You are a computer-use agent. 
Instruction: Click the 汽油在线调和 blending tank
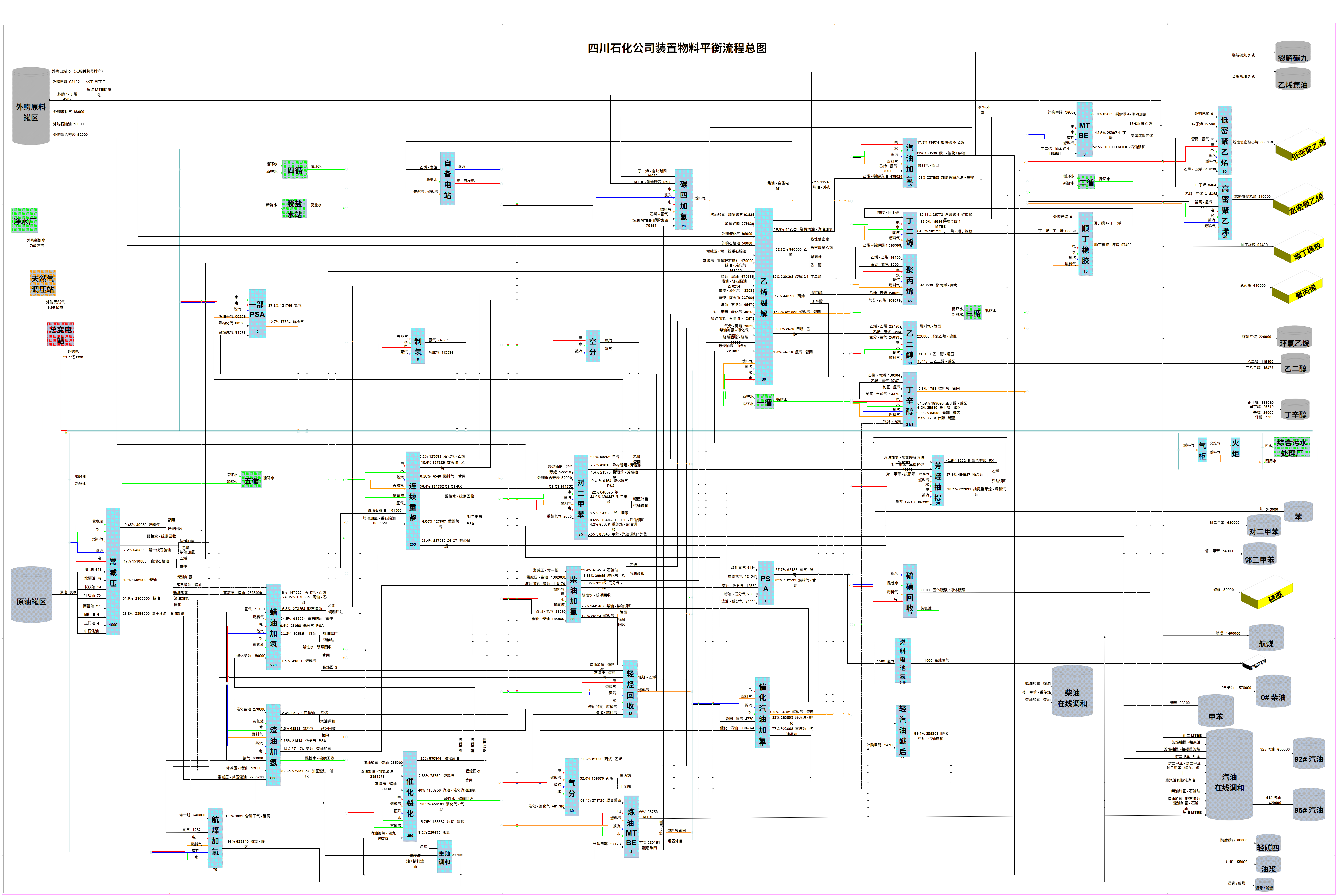pyautogui.click(x=1229, y=775)
